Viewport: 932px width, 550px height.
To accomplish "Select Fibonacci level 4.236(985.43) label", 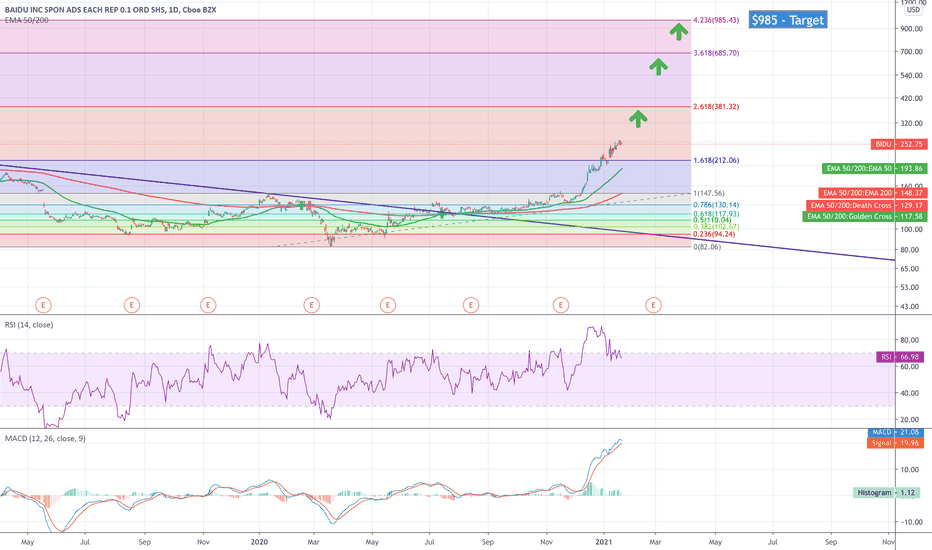I will tap(716, 20).
